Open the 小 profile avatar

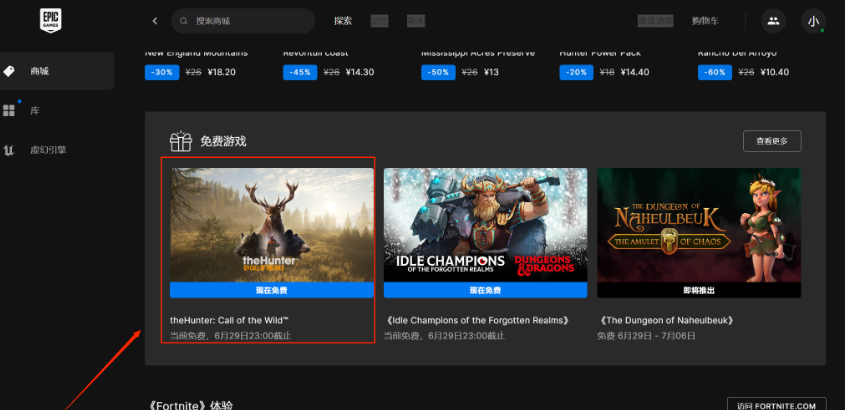click(x=813, y=21)
